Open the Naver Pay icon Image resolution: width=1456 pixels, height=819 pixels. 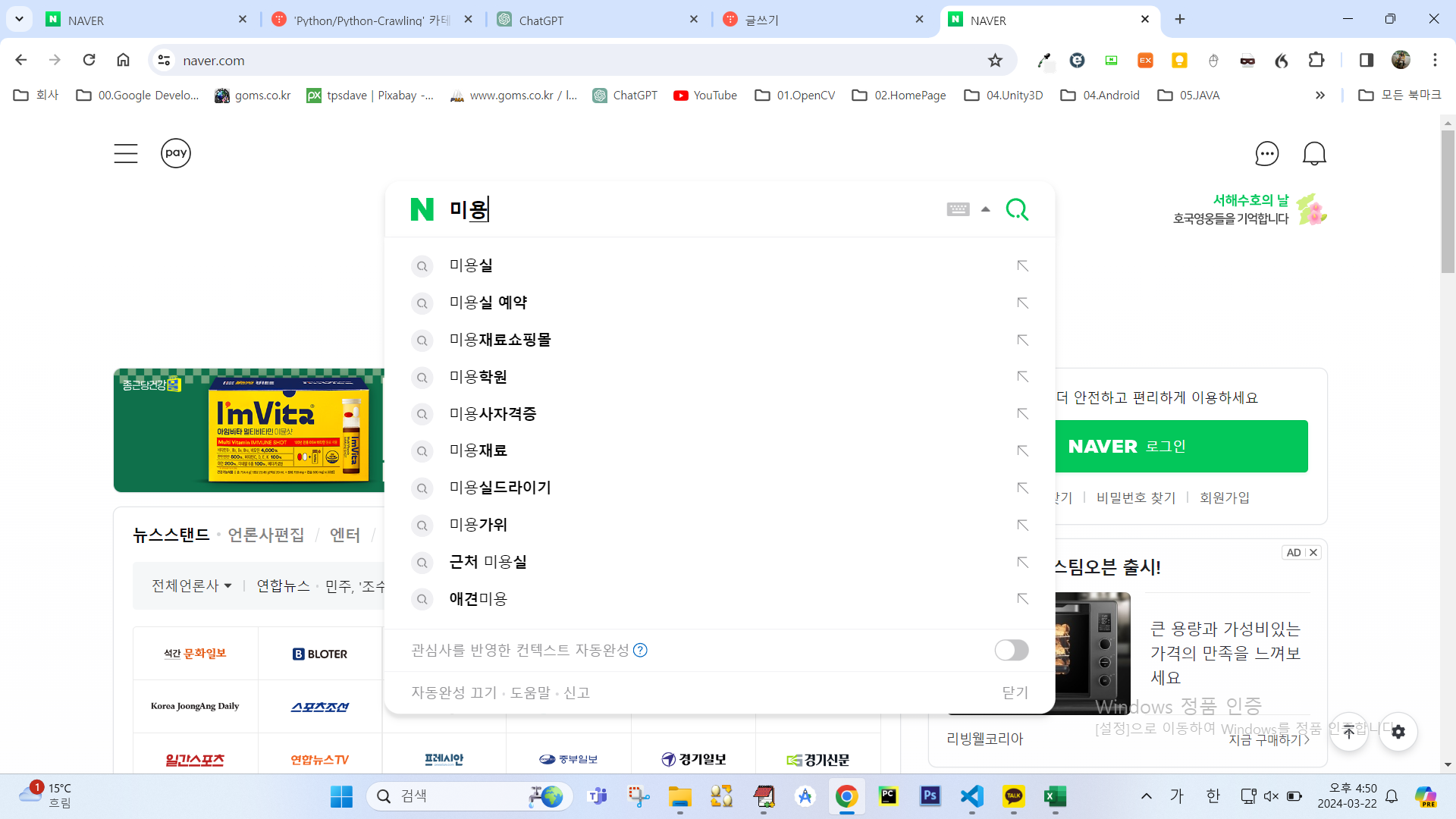pos(175,153)
